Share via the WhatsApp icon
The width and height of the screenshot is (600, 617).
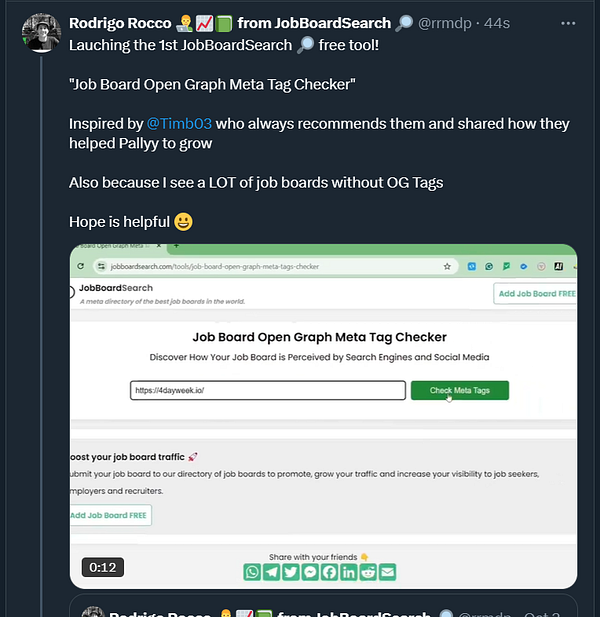click(252, 572)
